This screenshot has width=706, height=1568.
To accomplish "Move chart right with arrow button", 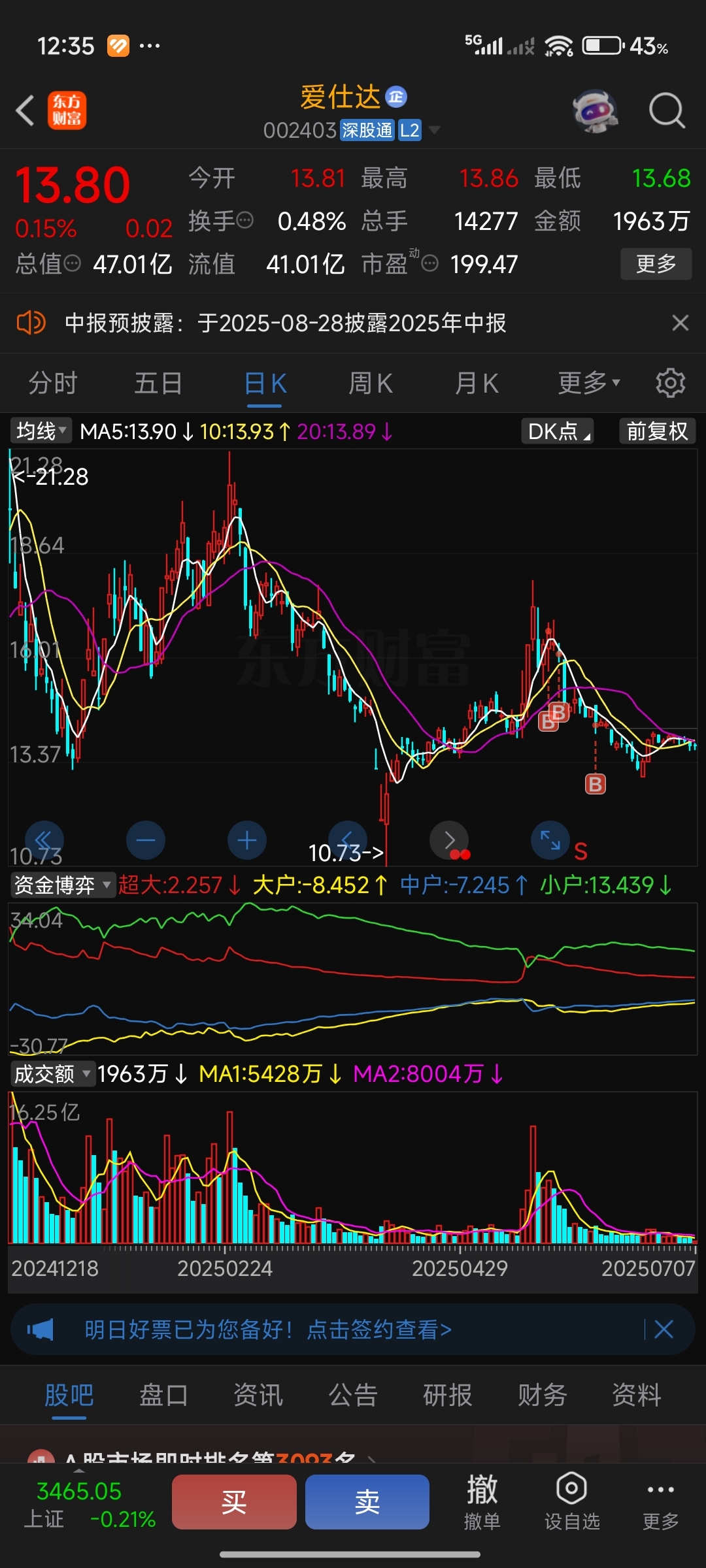I will pos(449,840).
